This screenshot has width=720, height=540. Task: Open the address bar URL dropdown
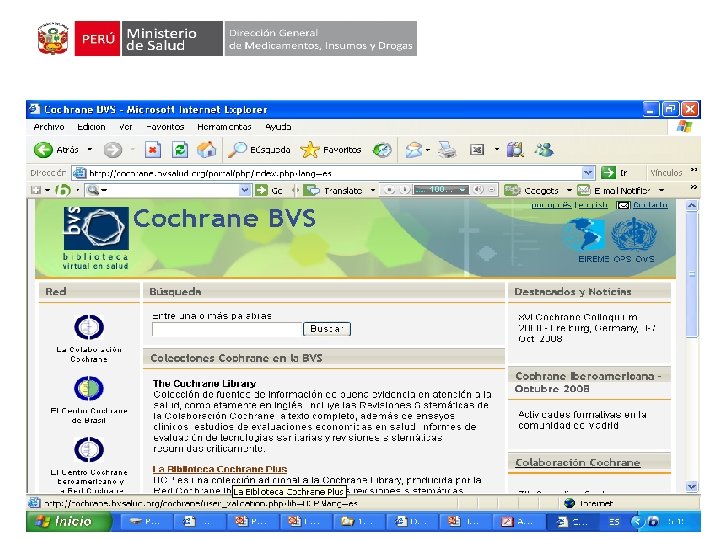tap(588, 173)
